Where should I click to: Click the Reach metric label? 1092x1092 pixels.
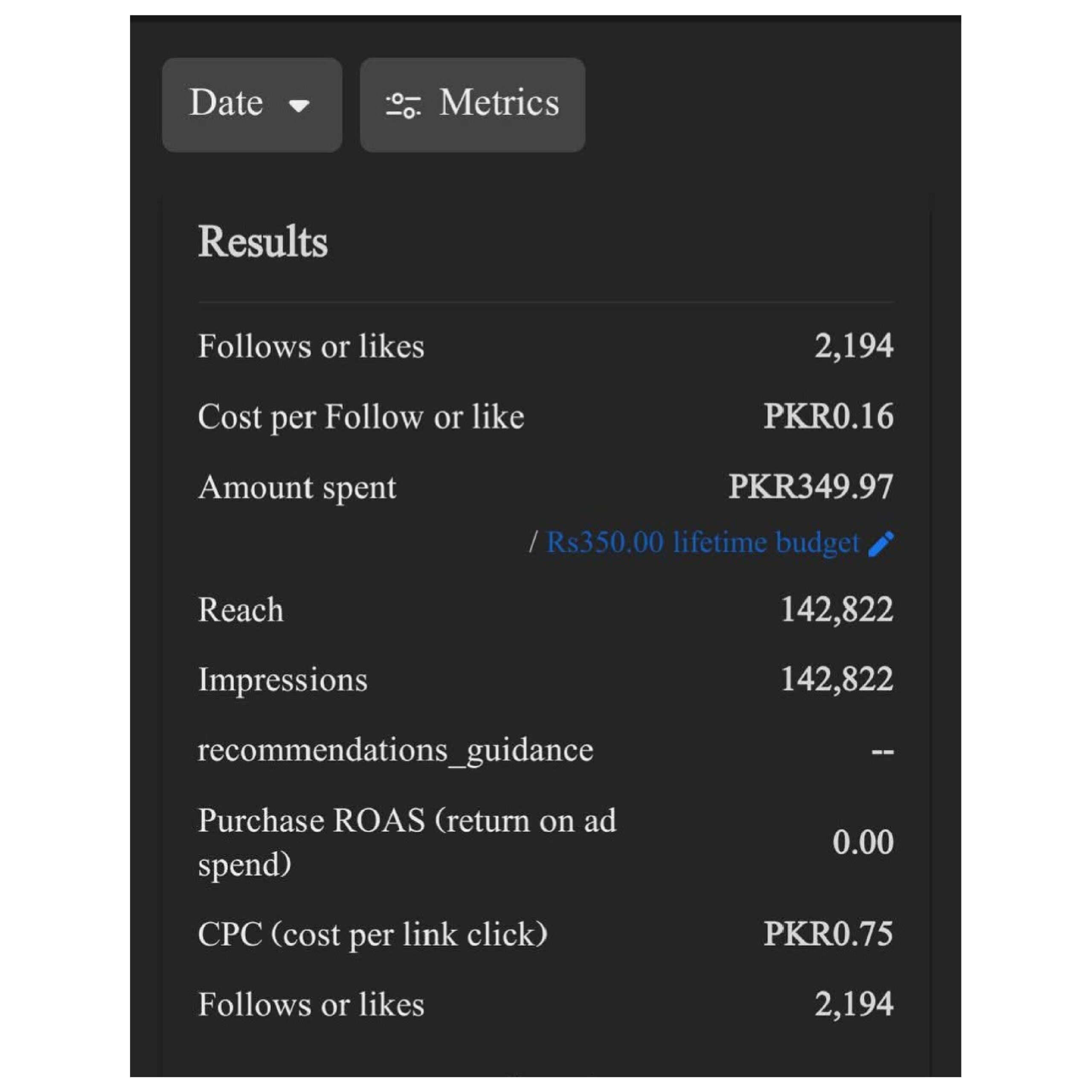click(x=241, y=610)
